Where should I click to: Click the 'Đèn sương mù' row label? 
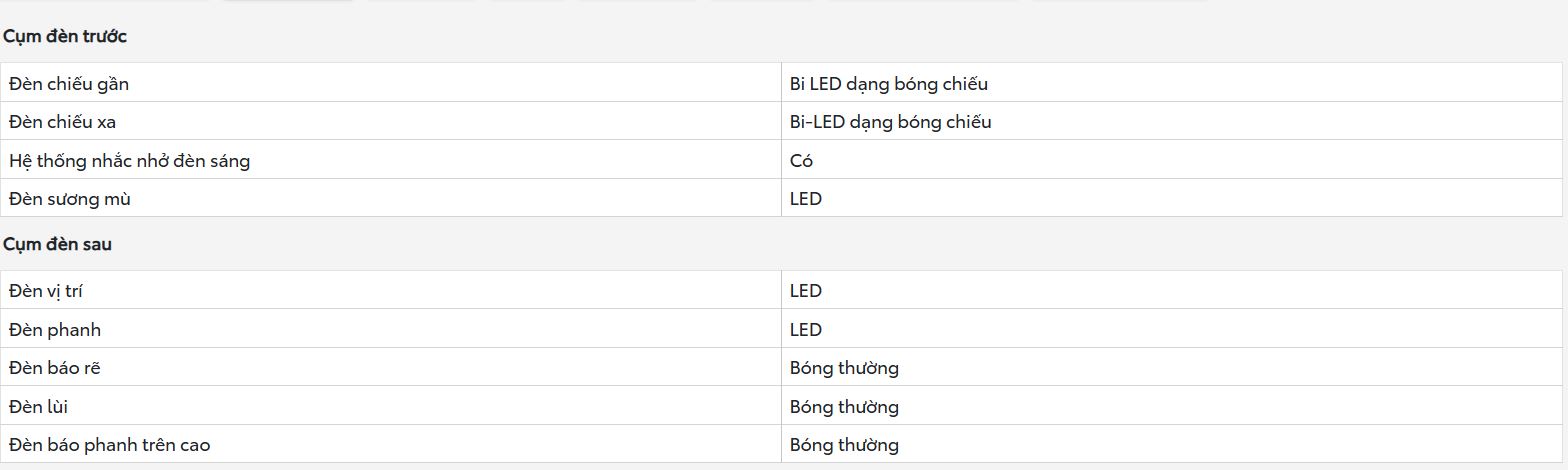[70, 199]
